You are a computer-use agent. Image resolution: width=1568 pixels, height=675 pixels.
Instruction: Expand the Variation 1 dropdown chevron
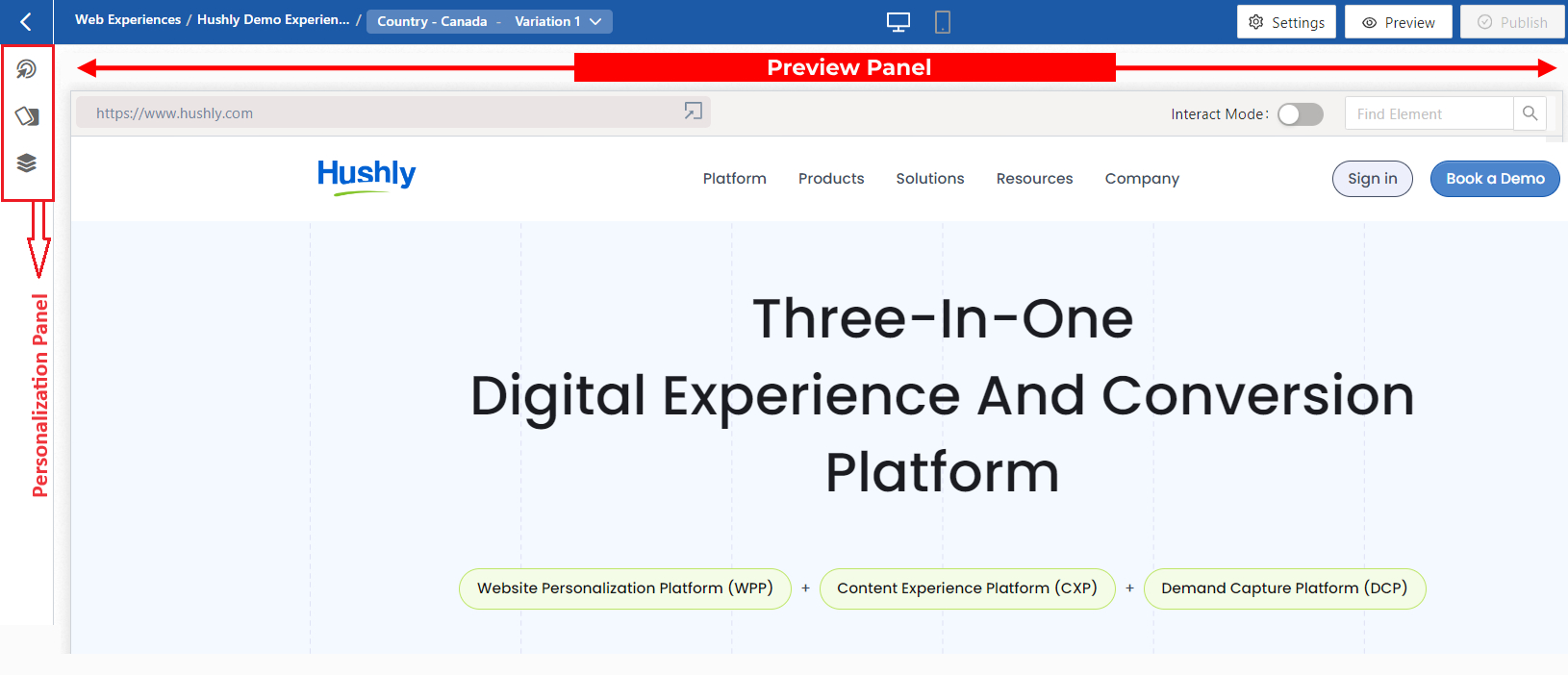[595, 21]
